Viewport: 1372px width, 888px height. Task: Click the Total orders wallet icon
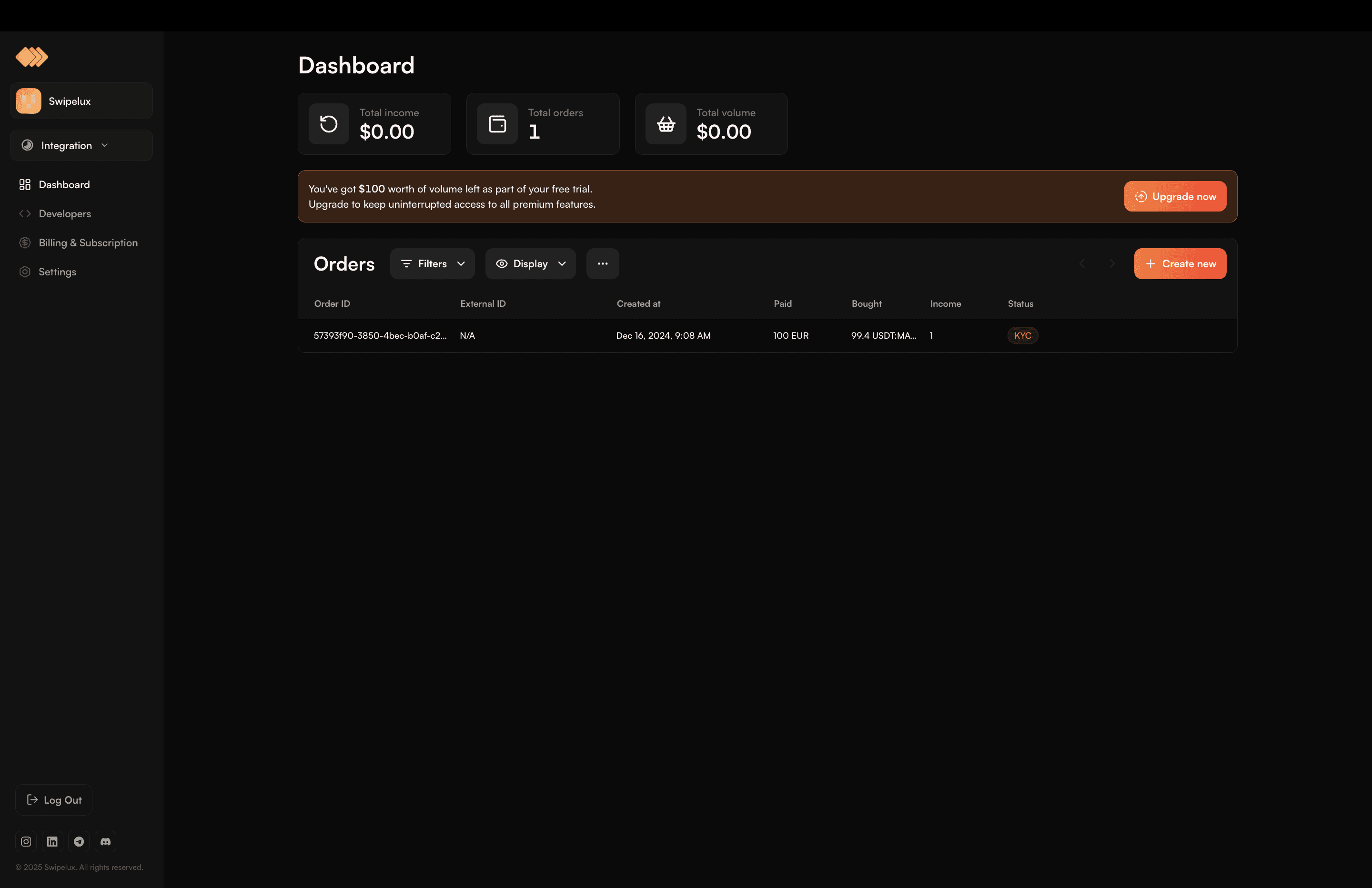(497, 124)
